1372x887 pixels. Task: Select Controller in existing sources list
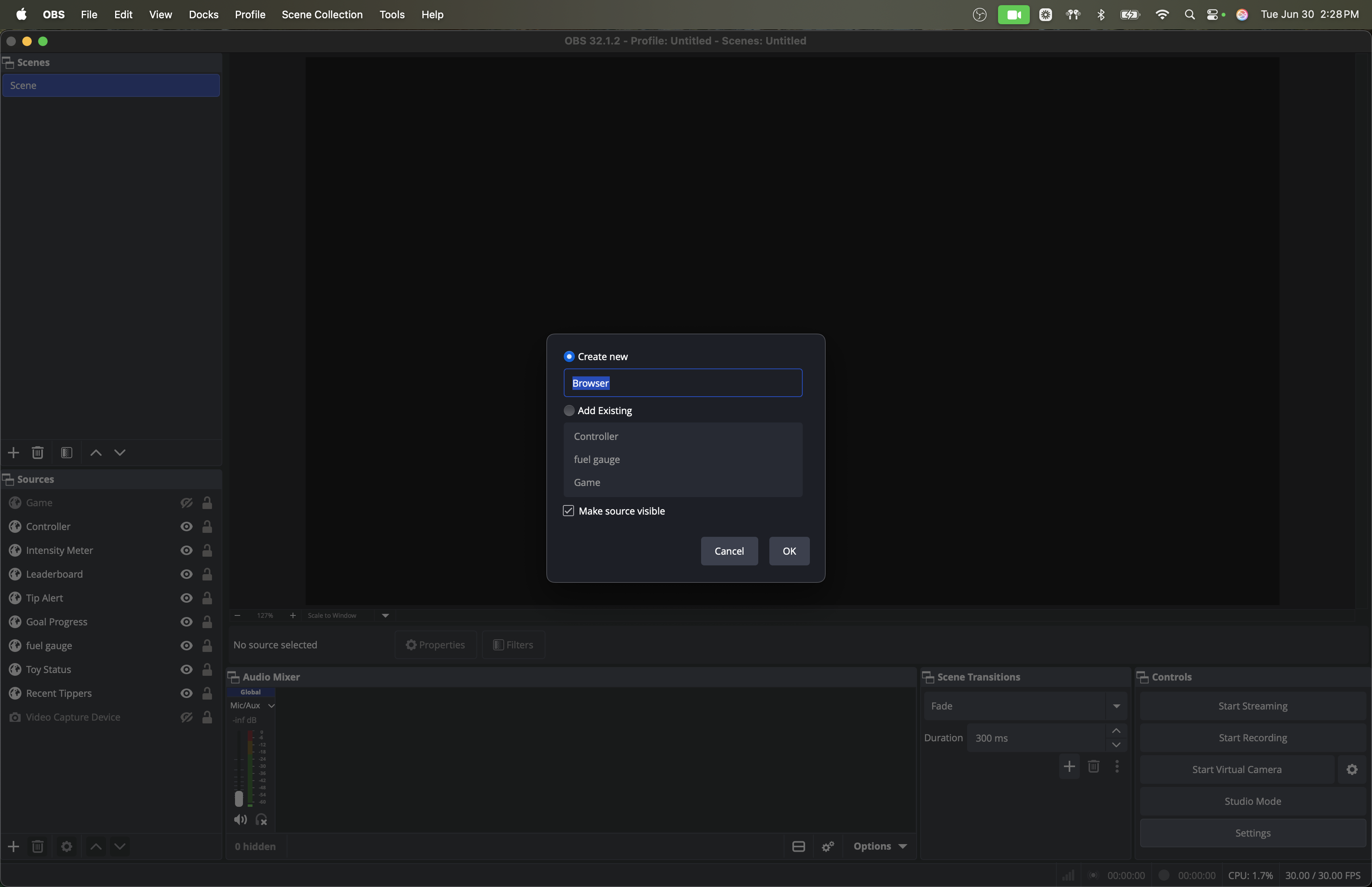pos(683,437)
